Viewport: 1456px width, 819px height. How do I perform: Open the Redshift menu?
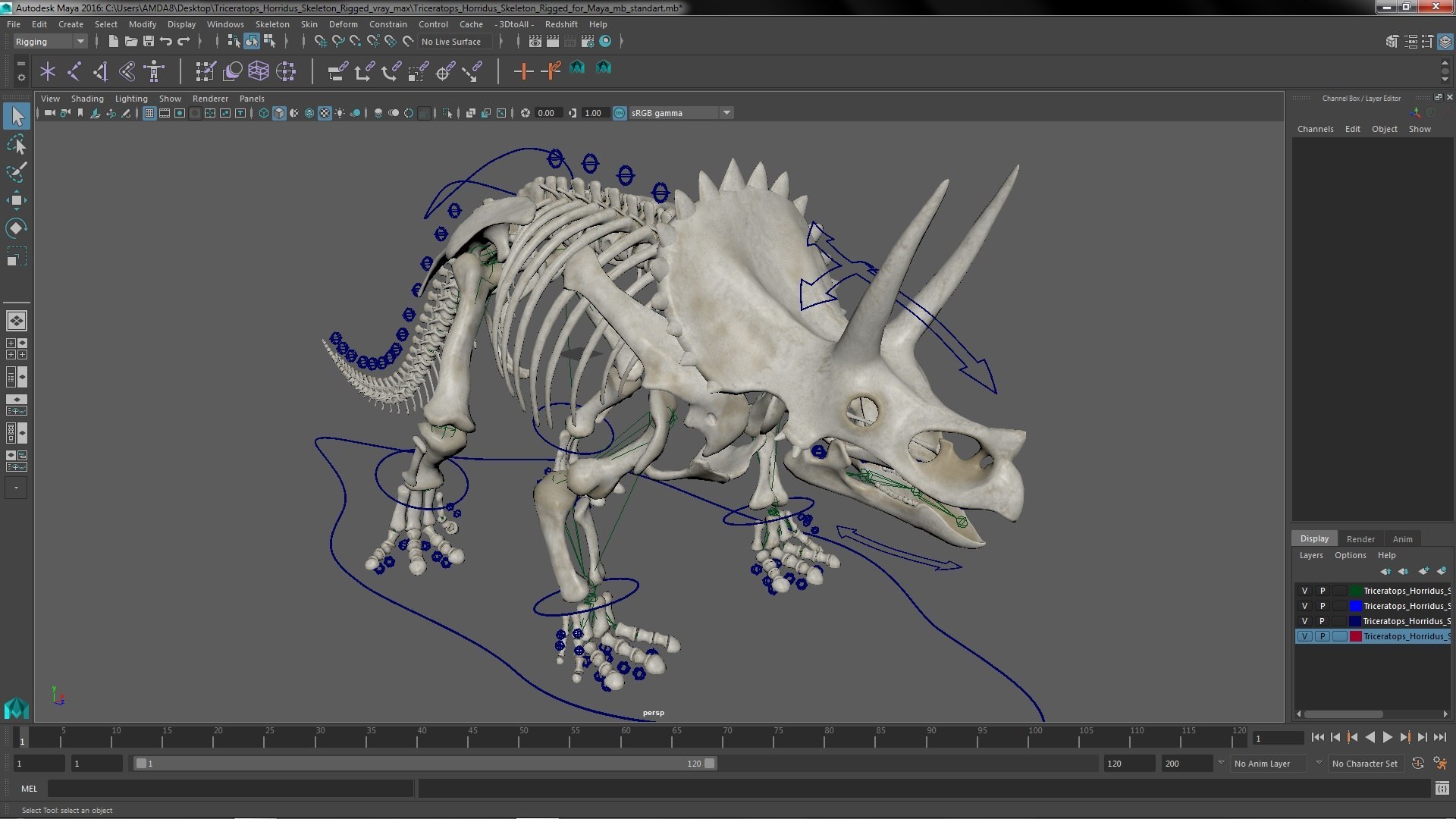(x=560, y=24)
